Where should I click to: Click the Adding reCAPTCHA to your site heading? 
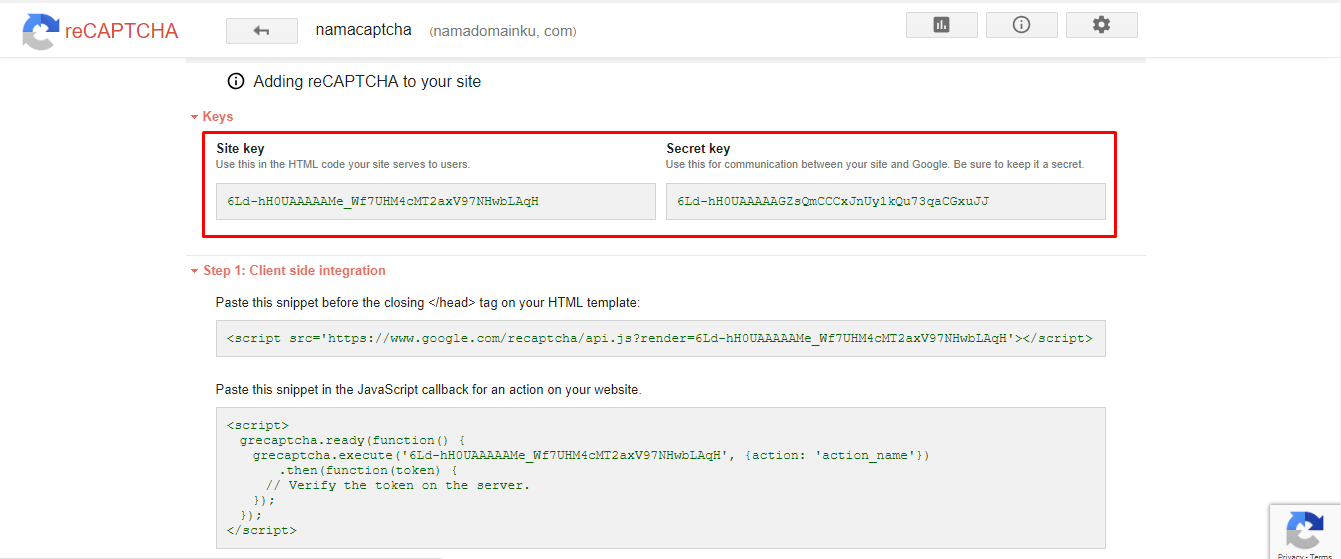(x=367, y=81)
